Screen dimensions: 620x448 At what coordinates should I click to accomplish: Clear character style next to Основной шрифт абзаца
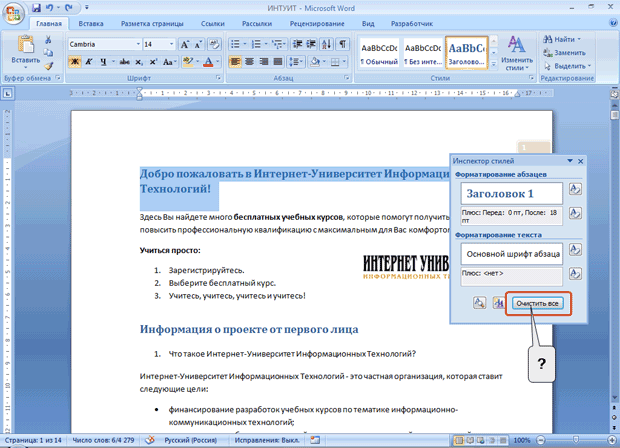click(575, 250)
